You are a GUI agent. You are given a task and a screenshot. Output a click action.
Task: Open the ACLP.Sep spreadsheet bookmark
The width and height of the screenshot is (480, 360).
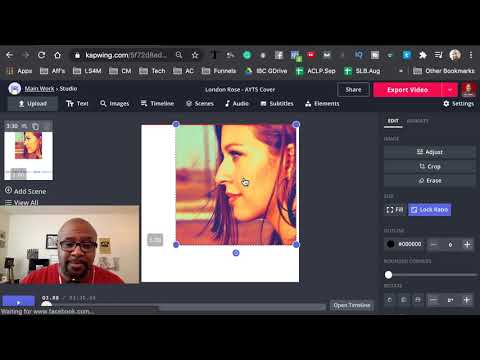click(x=316, y=71)
